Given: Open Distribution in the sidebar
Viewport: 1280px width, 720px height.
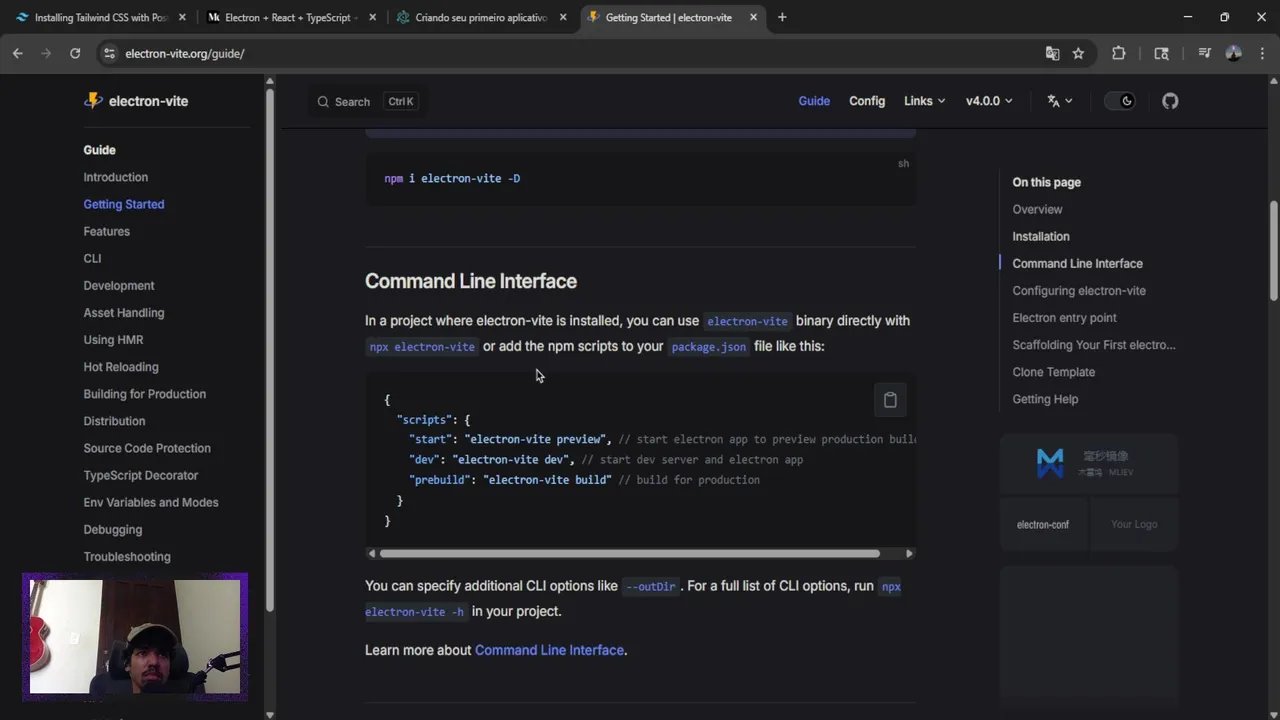Looking at the screenshot, I should pos(115,420).
